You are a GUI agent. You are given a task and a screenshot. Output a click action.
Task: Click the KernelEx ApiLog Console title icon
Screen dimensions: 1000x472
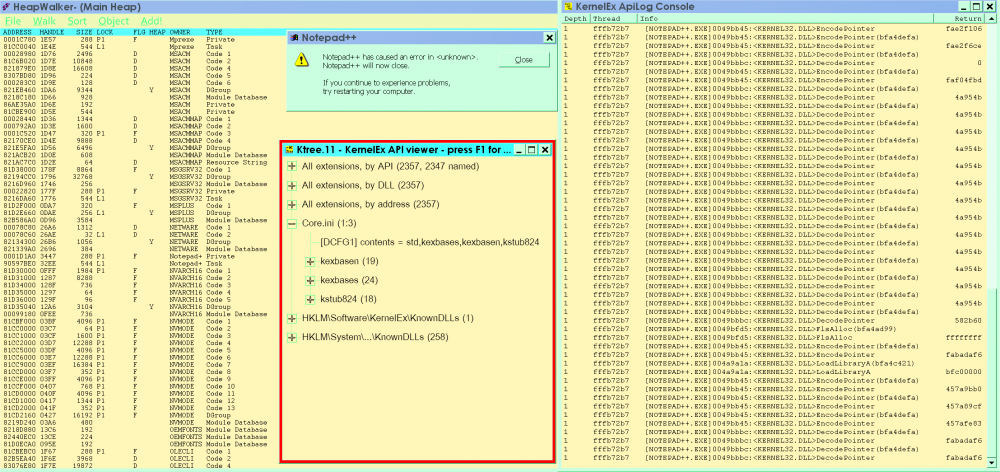(x=566, y=7)
